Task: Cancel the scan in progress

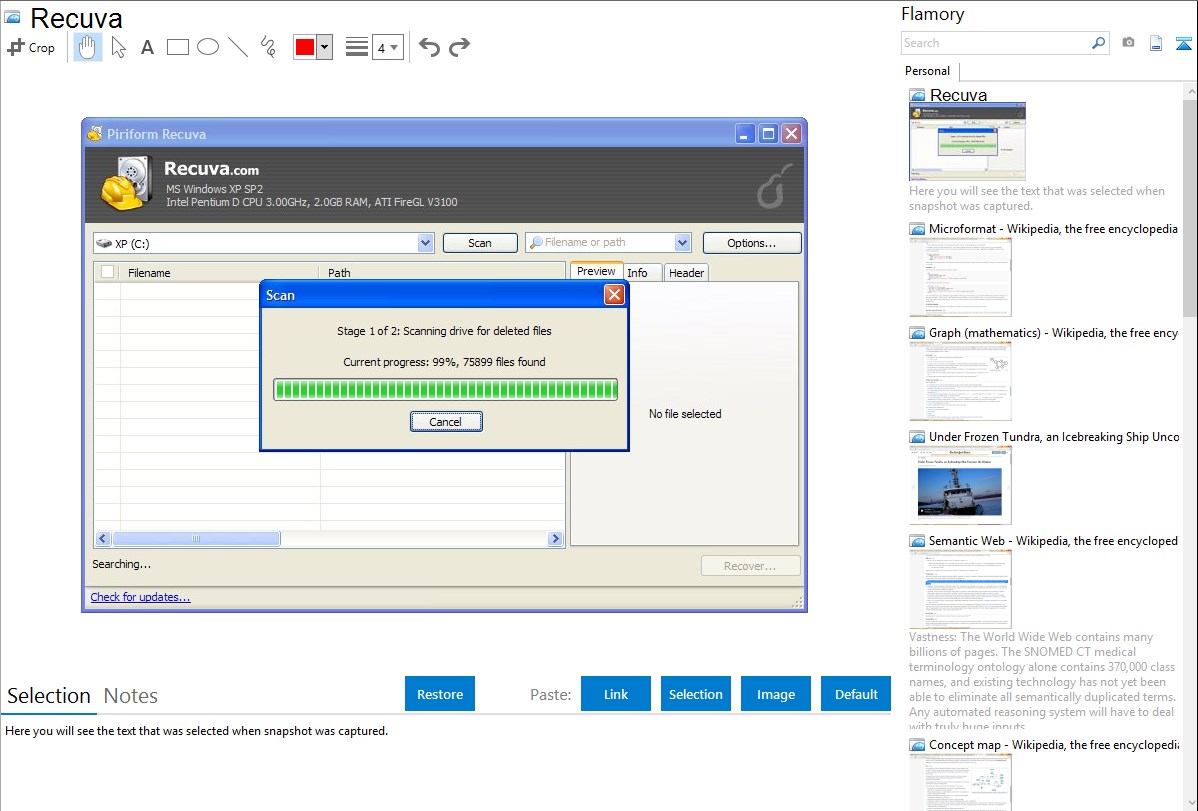Action: click(x=445, y=422)
